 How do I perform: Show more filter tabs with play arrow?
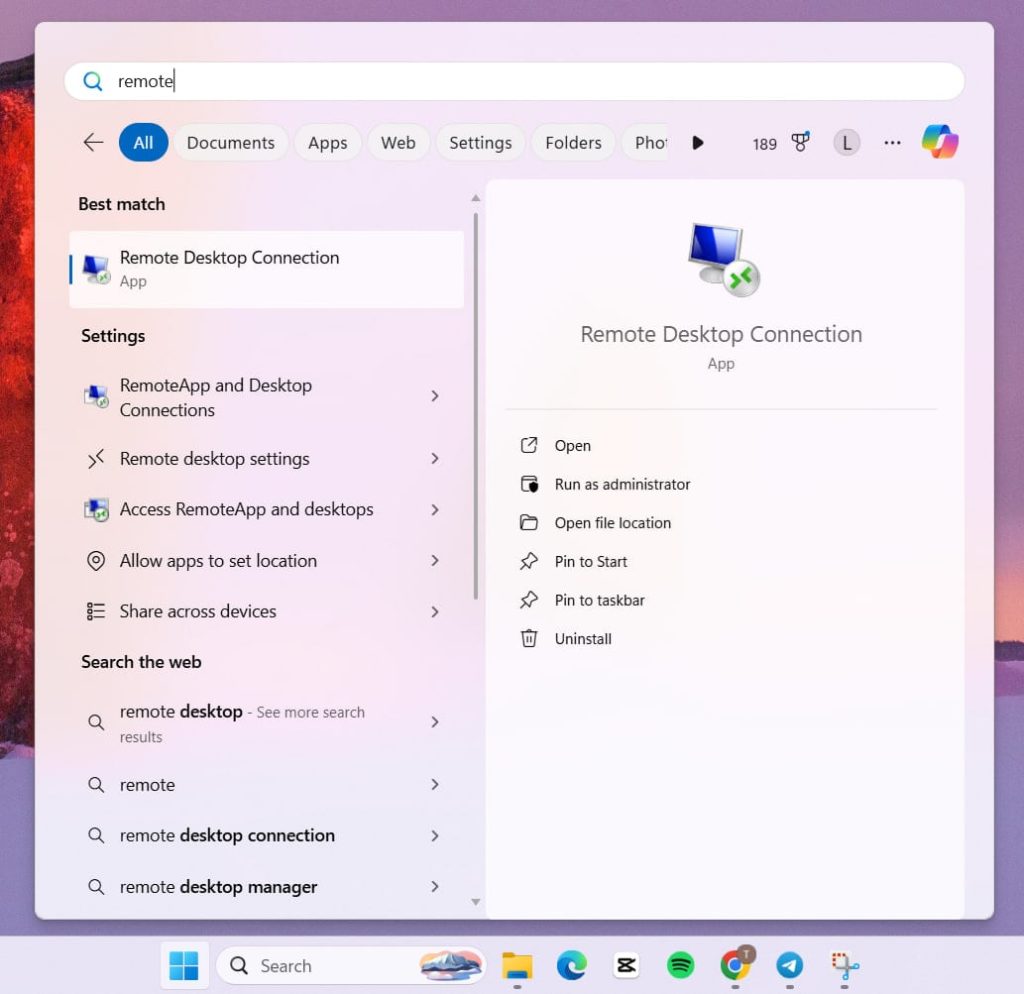(x=698, y=142)
